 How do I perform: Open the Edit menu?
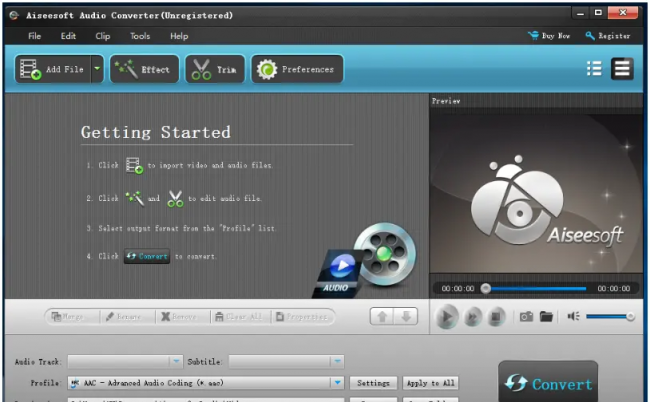point(68,36)
